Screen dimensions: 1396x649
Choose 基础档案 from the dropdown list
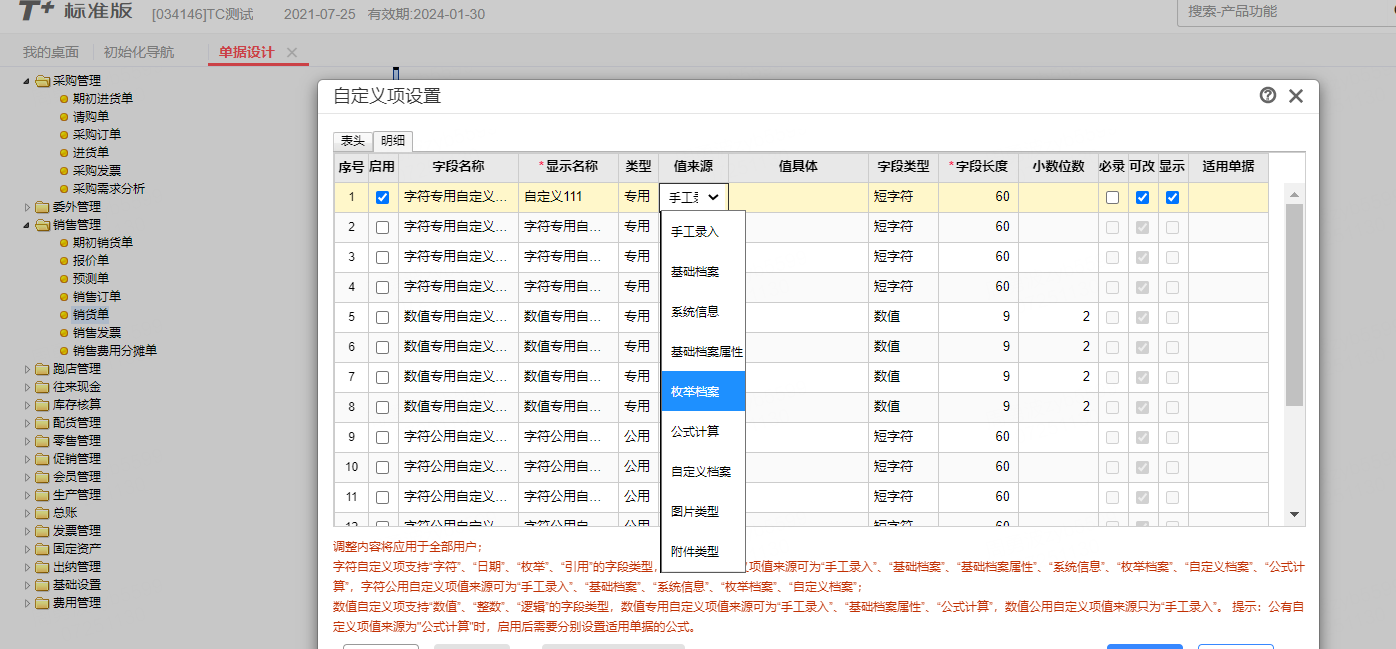(x=703, y=271)
